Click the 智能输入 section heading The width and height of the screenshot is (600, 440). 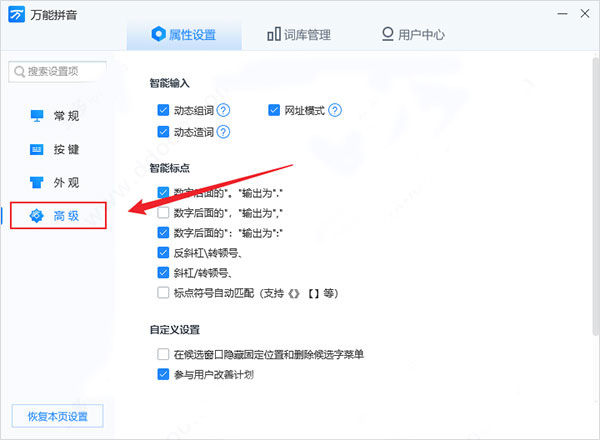170,83
